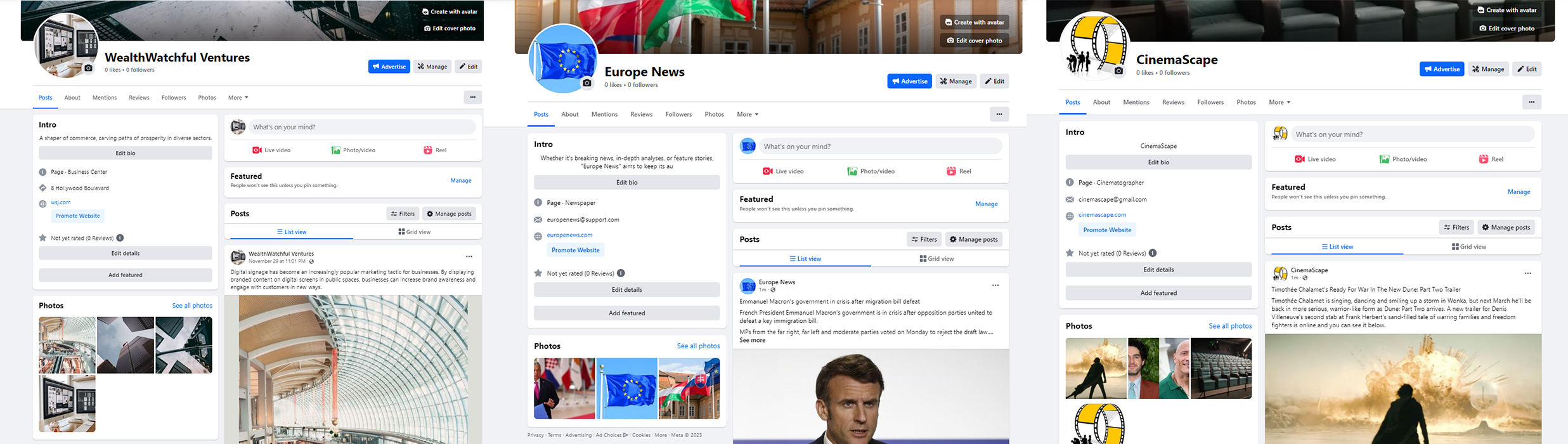Image resolution: width=1568 pixels, height=444 pixels.
Task: Click reviews info icon on WealthWatchful Ventures intro
Action: pos(120,238)
